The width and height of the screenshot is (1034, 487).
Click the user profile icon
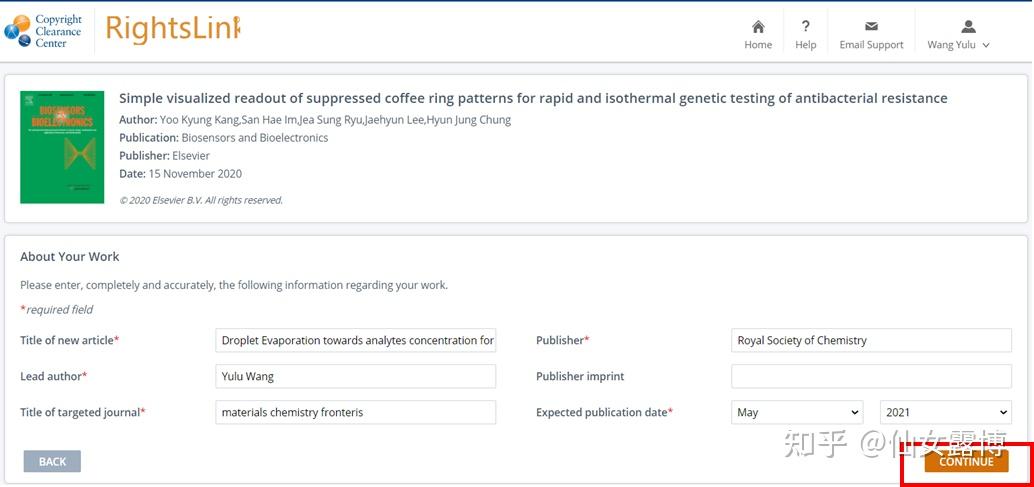click(967, 27)
